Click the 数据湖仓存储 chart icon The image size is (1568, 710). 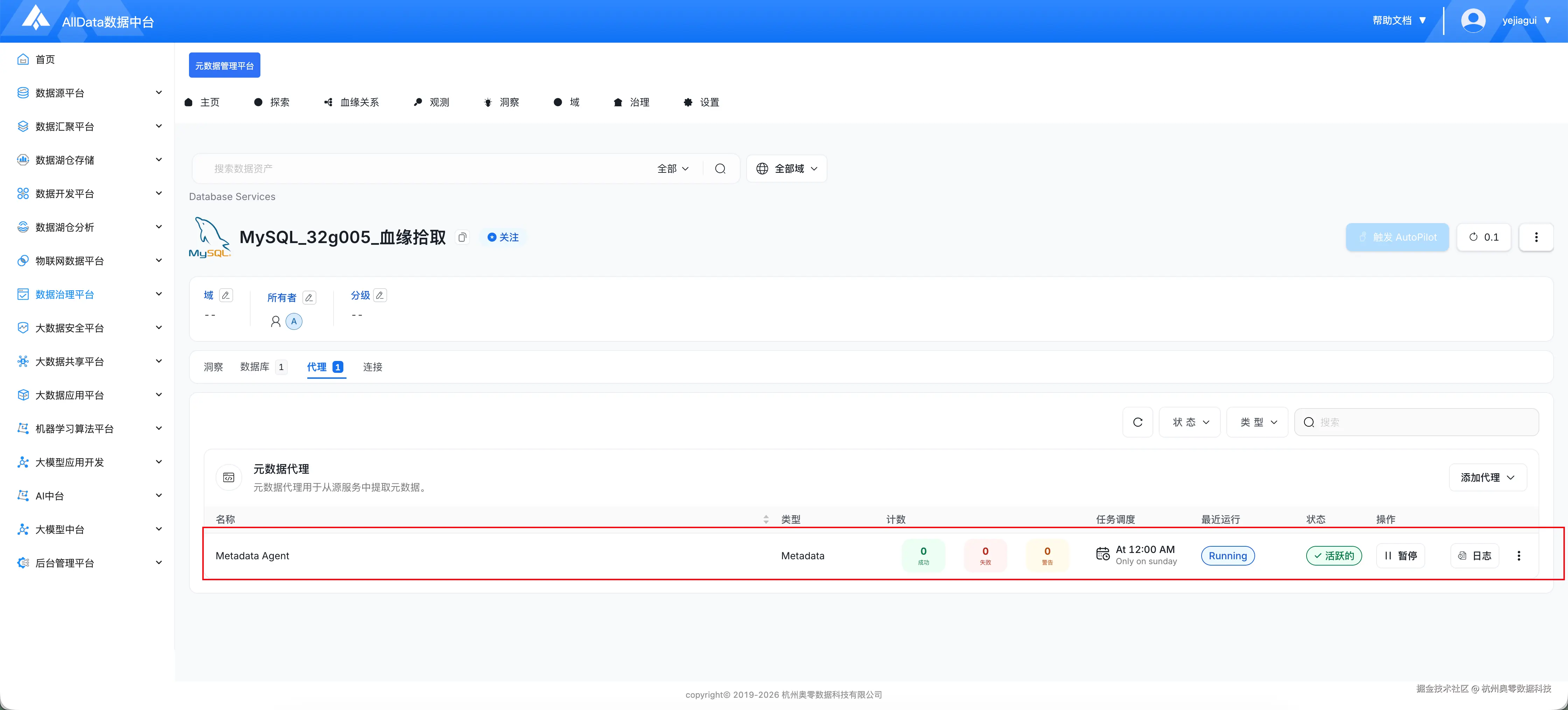pos(23,159)
